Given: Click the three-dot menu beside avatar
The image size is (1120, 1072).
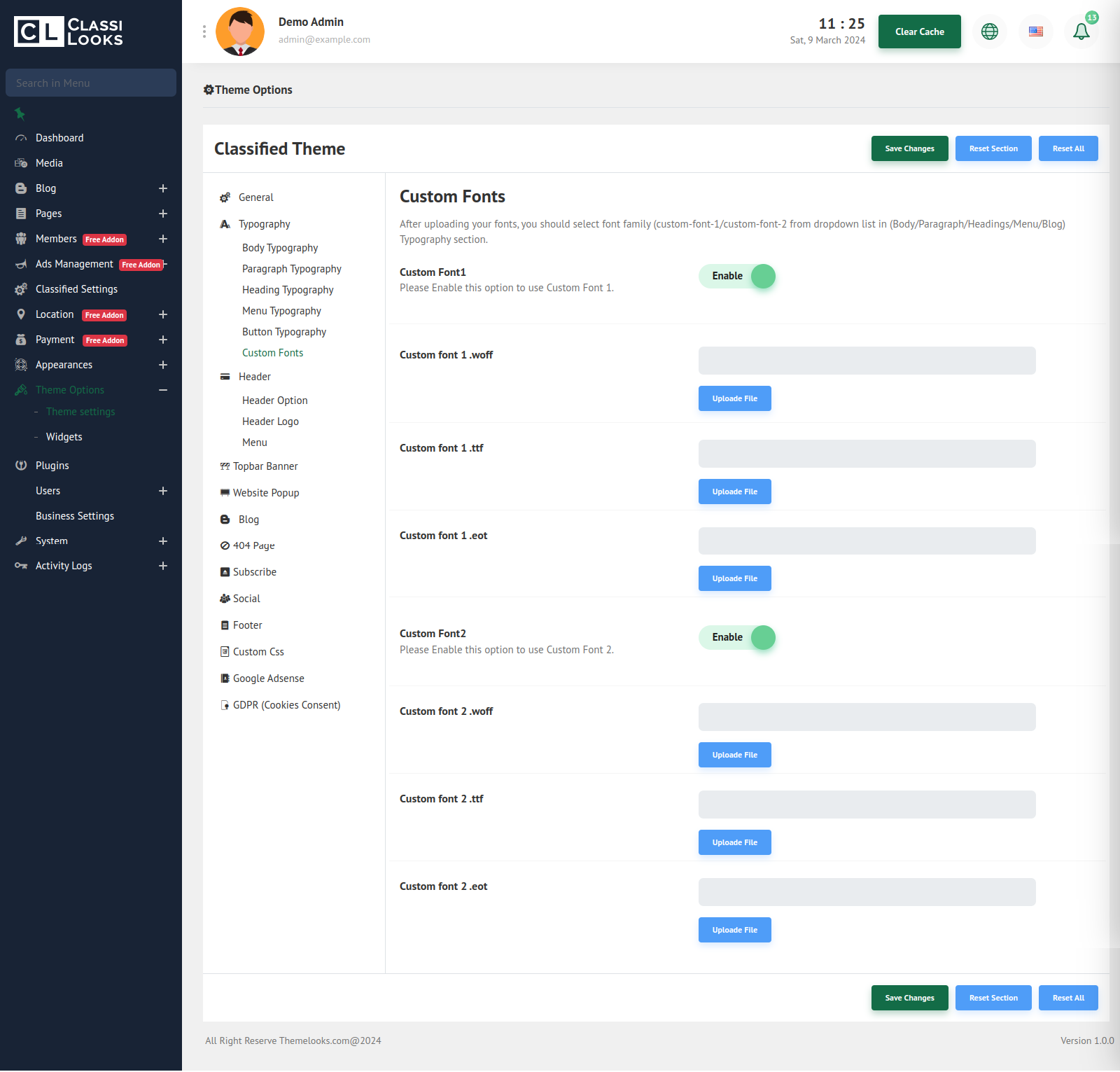Looking at the screenshot, I should pyautogui.click(x=204, y=32).
